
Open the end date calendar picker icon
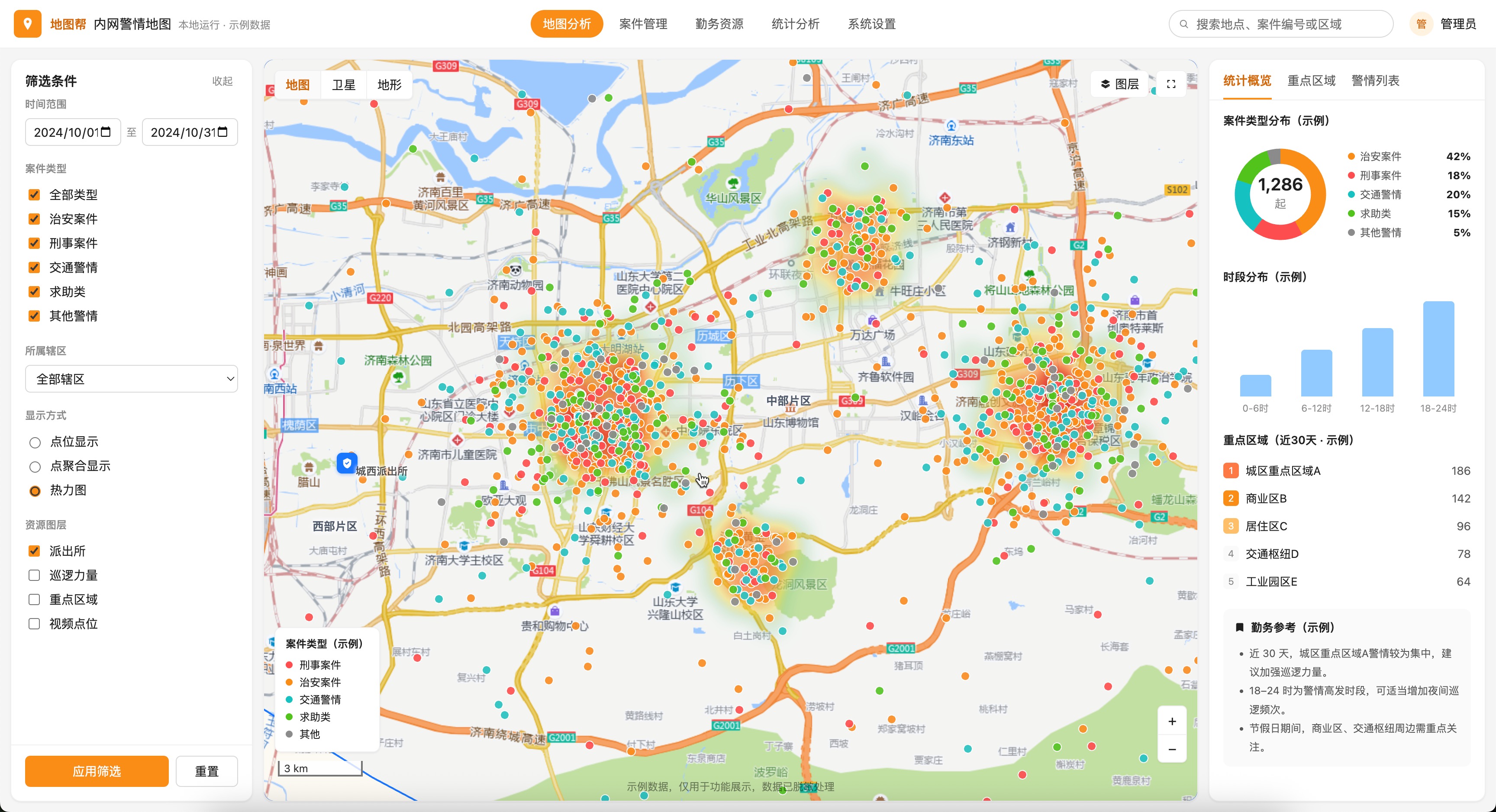(x=223, y=132)
